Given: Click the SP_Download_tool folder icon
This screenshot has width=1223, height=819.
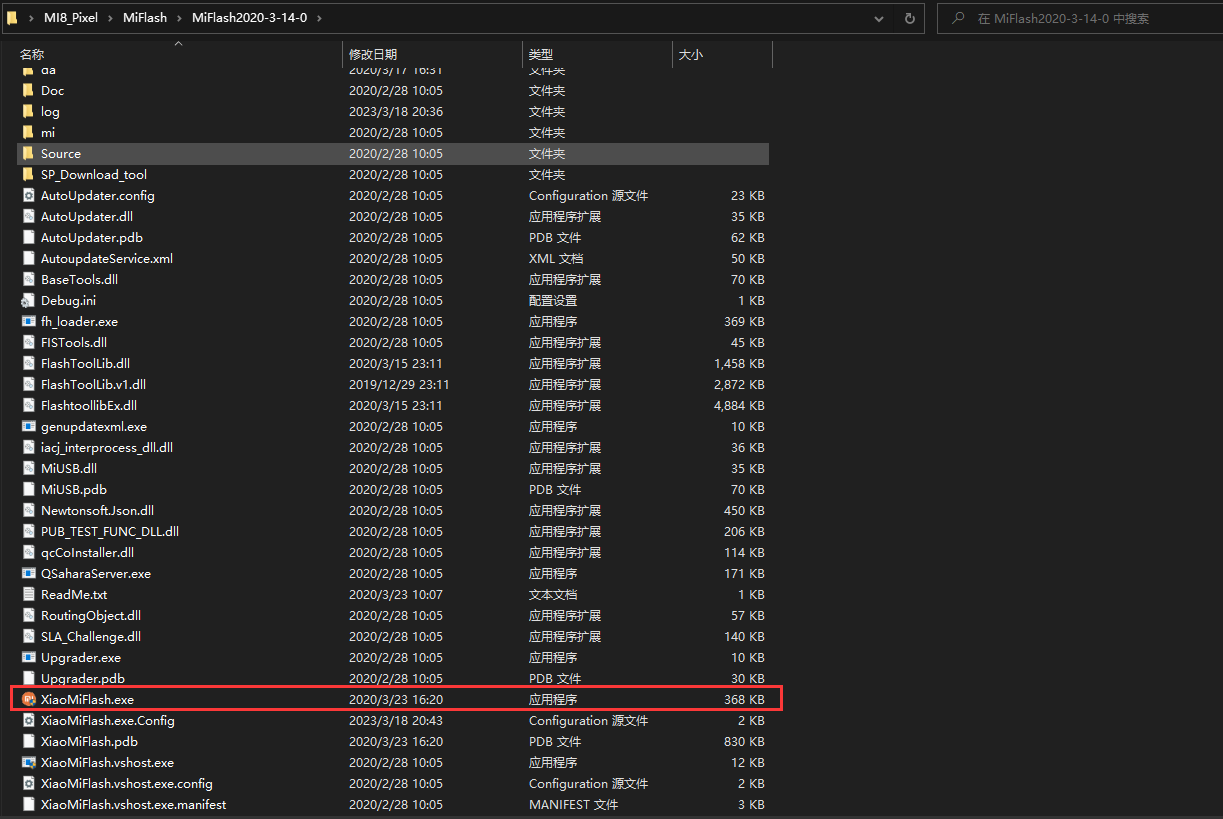Looking at the screenshot, I should (x=28, y=174).
